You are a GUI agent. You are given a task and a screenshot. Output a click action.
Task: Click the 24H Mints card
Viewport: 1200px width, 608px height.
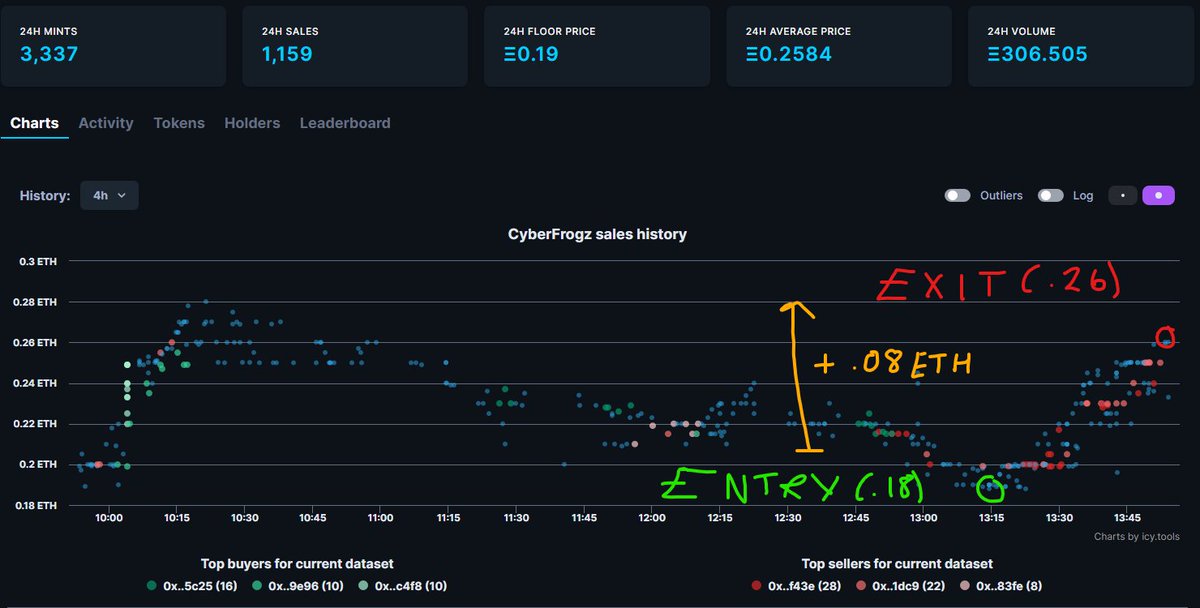pyautogui.click(x=113, y=46)
